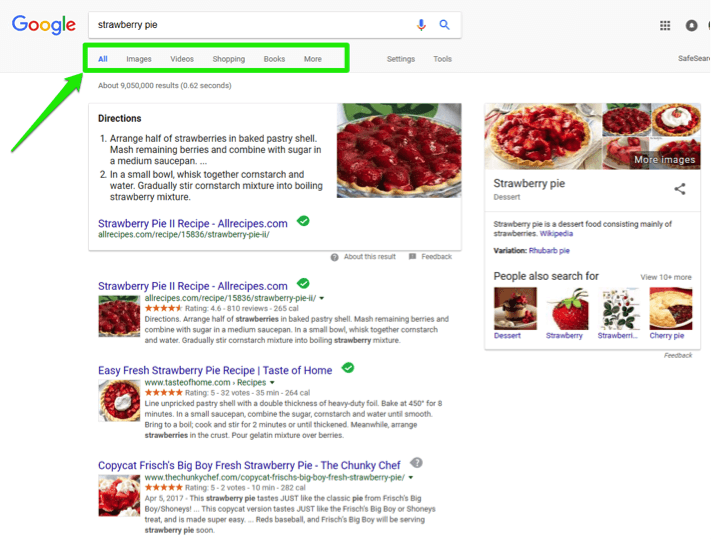Screen dimensions: 711x539
Task: Expand dropdown arrow next to thechunkychef.com URL
Action: [411, 477]
